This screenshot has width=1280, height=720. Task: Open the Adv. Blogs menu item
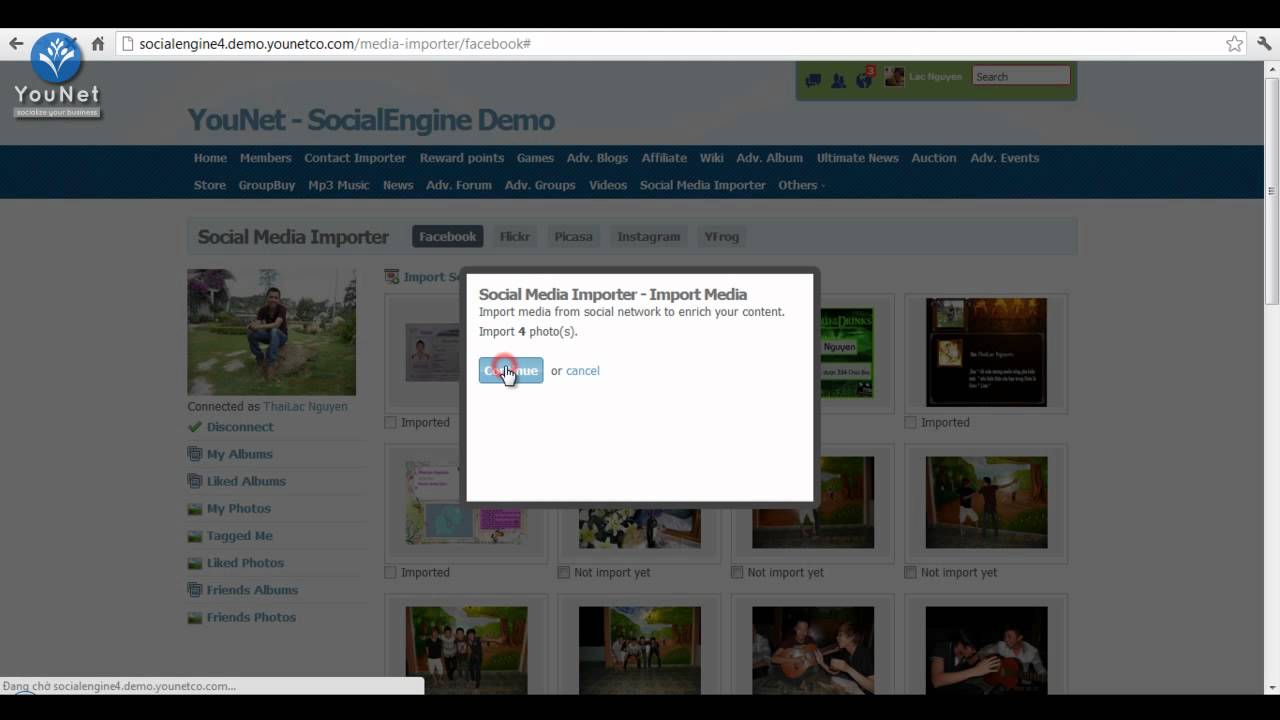coord(597,158)
